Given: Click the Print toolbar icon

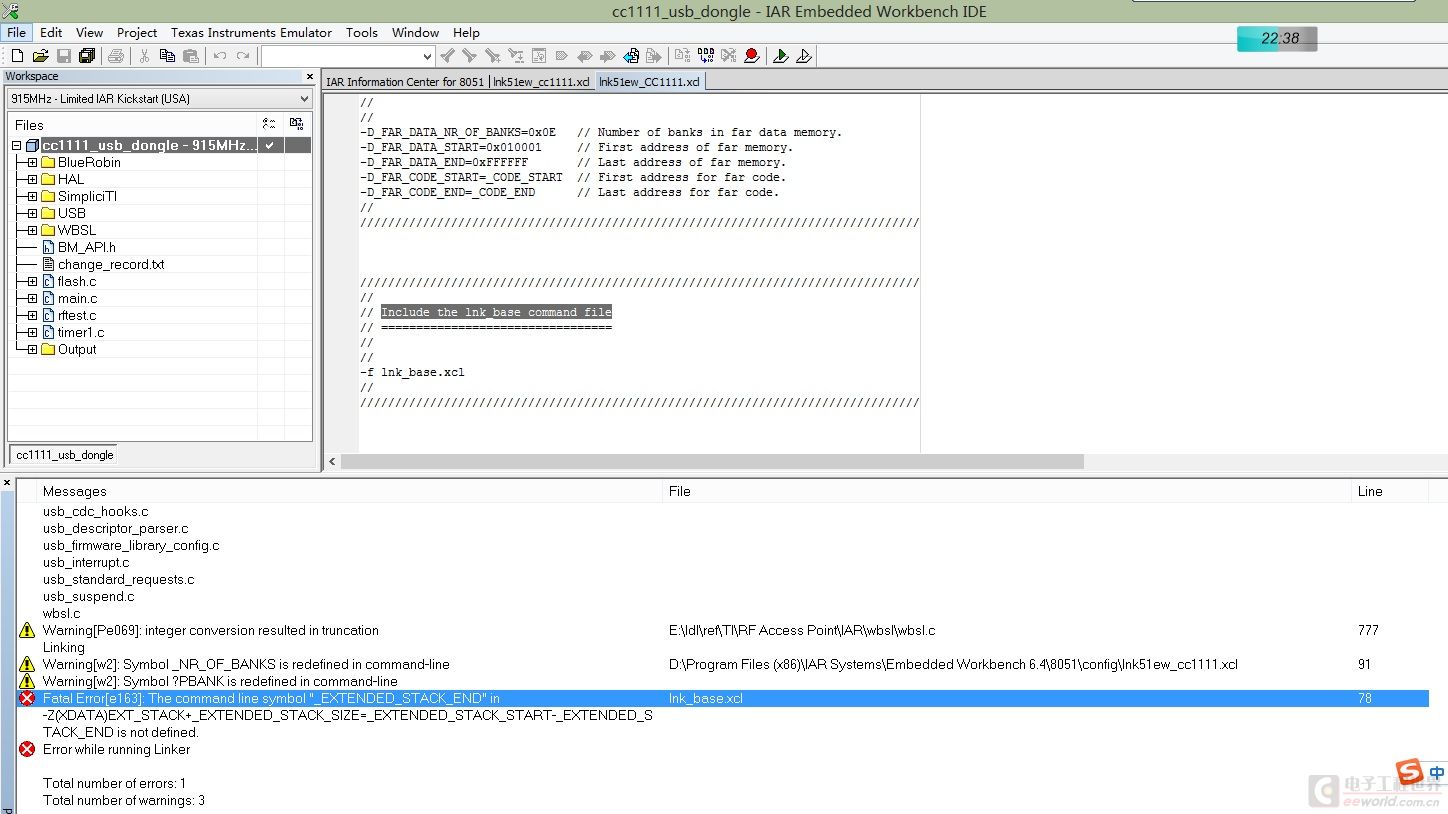Looking at the screenshot, I should (x=115, y=56).
